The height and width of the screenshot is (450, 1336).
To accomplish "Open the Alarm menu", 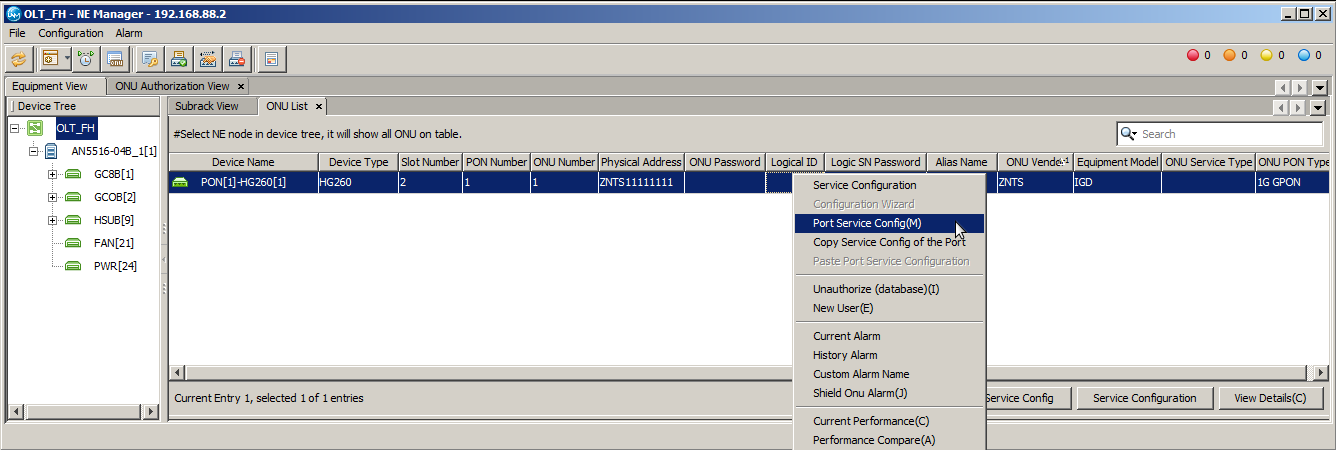I will click(x=129, y=33).
